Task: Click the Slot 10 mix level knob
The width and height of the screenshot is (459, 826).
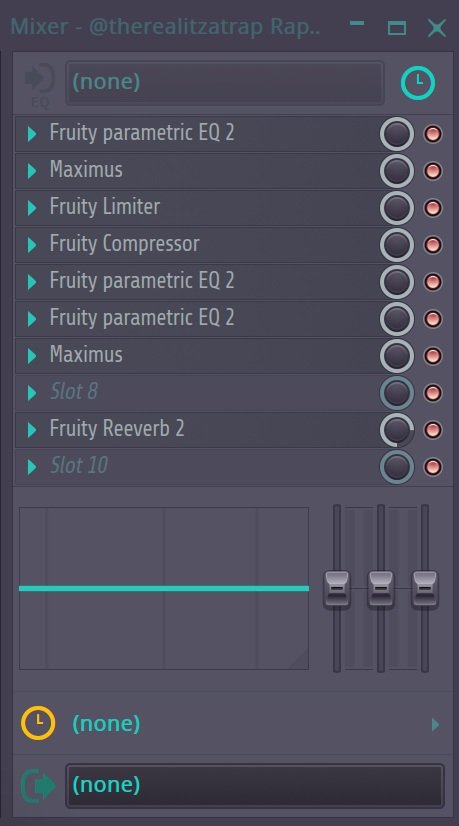Action: click(x=397, y=466)
